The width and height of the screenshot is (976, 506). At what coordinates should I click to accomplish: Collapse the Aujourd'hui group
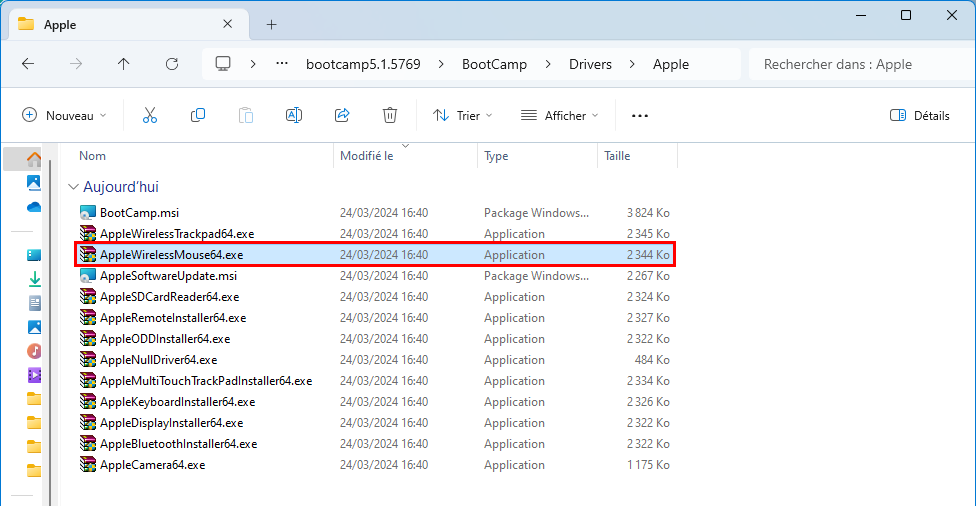(x=73, y=187)
